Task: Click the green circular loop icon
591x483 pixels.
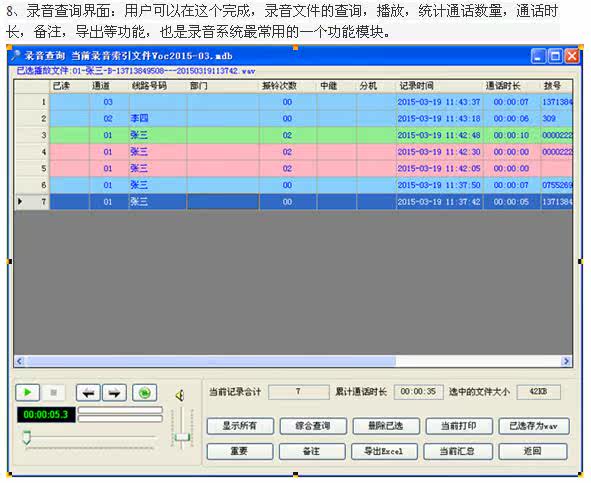Action: (144, 393)
